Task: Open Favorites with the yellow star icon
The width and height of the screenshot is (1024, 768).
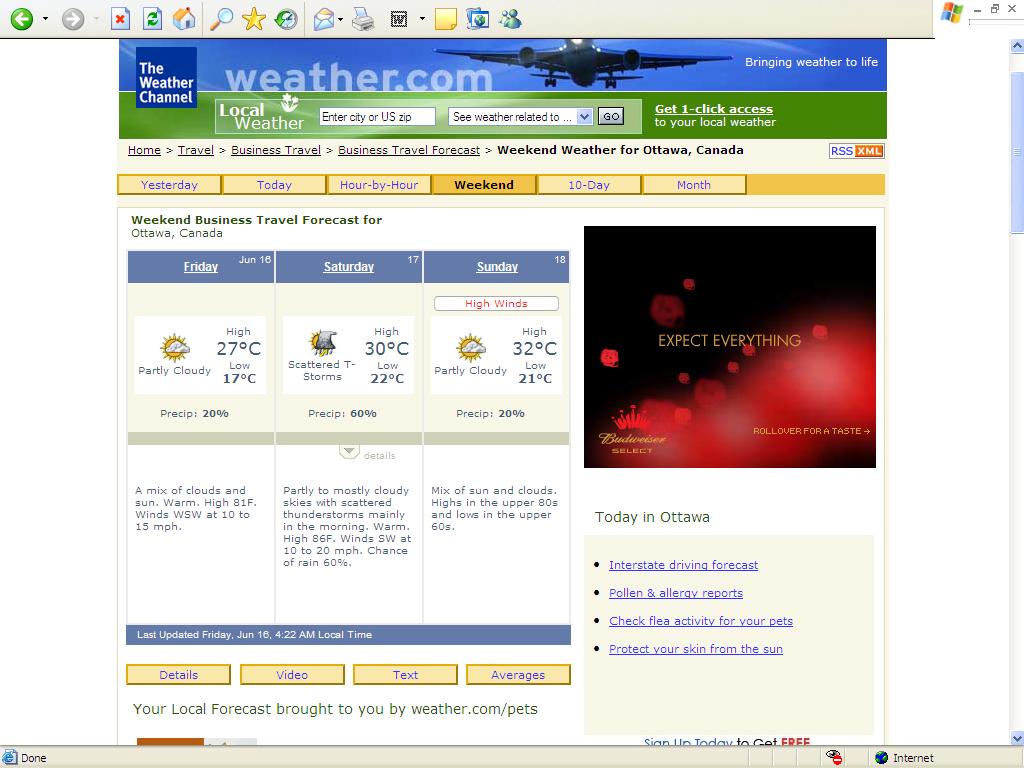Action: pos(253,19)
